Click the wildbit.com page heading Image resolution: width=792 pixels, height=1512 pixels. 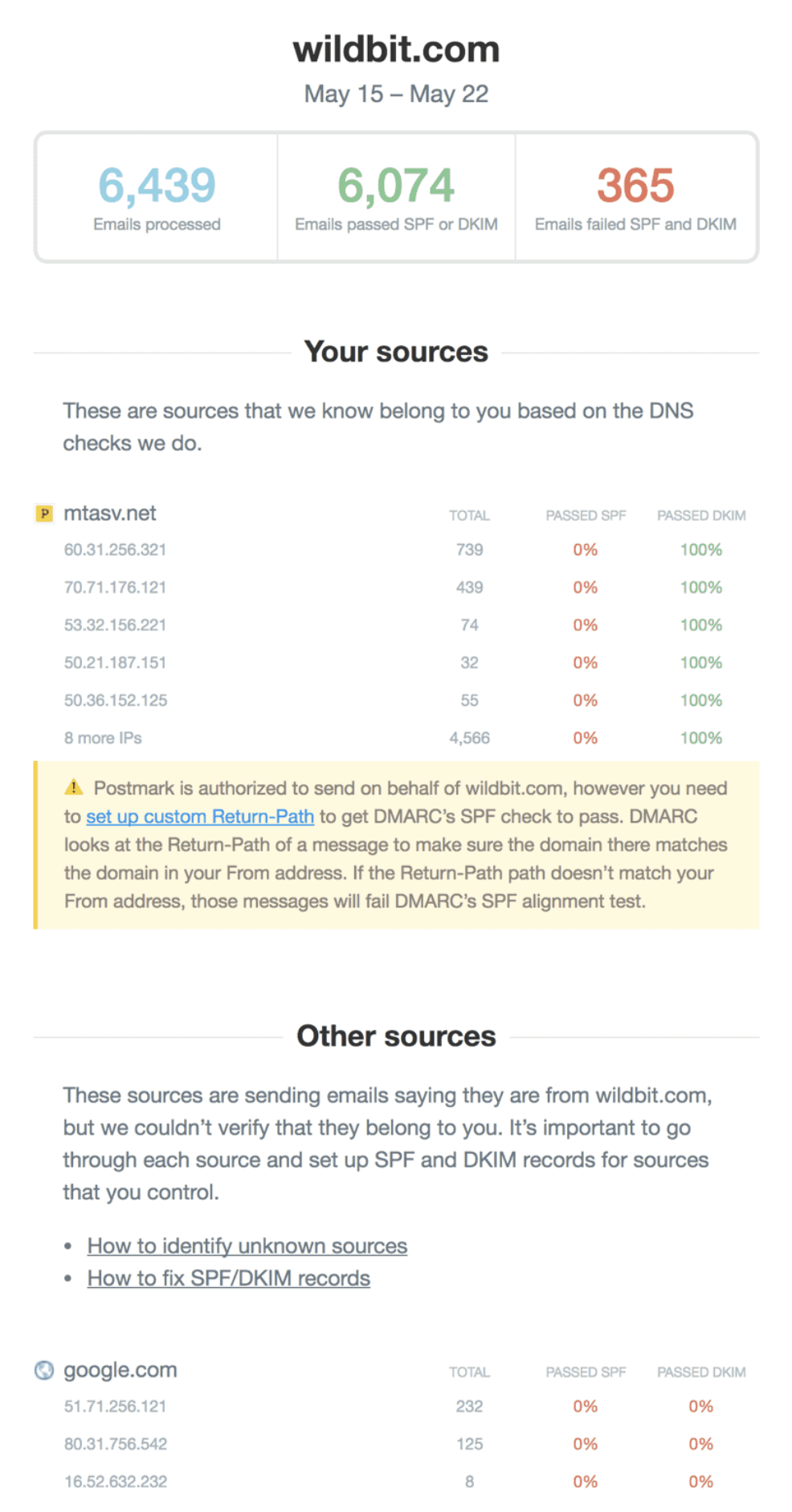396,50
